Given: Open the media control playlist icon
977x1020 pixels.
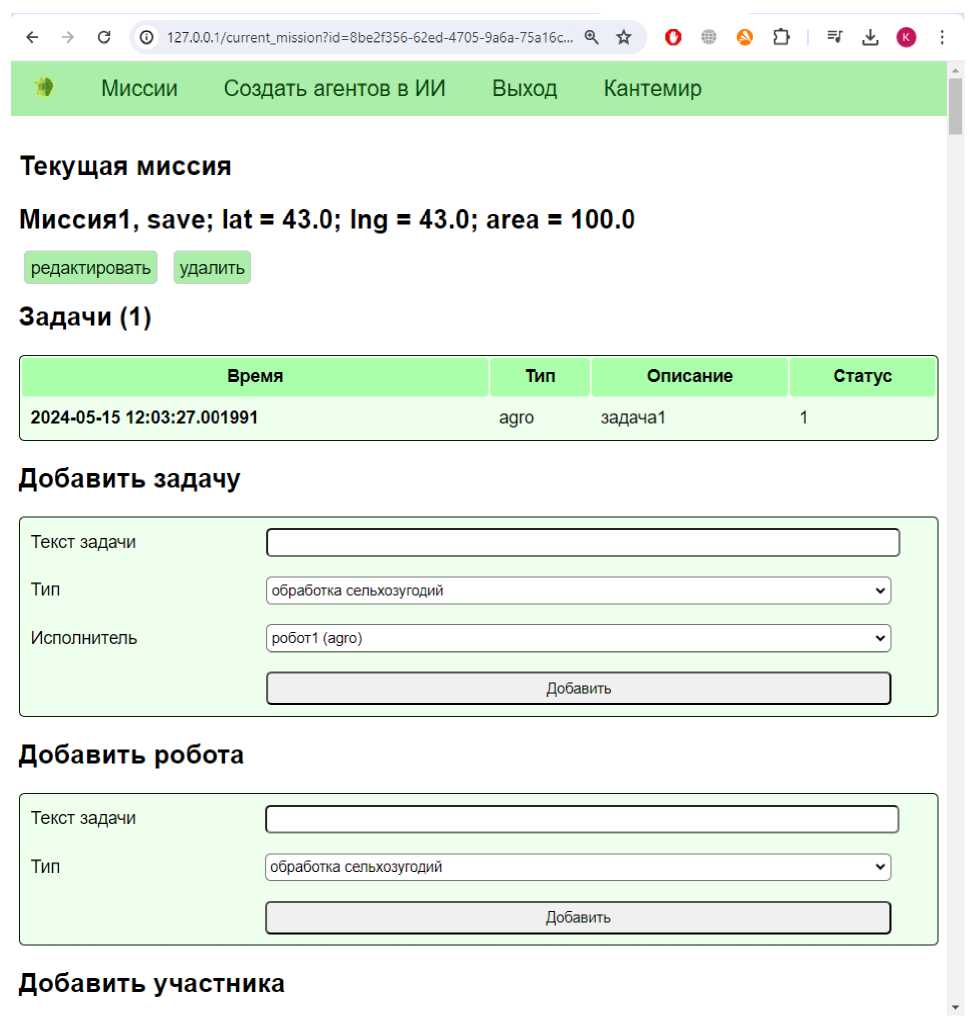Looking at the screenshot, I should point(835,37).
